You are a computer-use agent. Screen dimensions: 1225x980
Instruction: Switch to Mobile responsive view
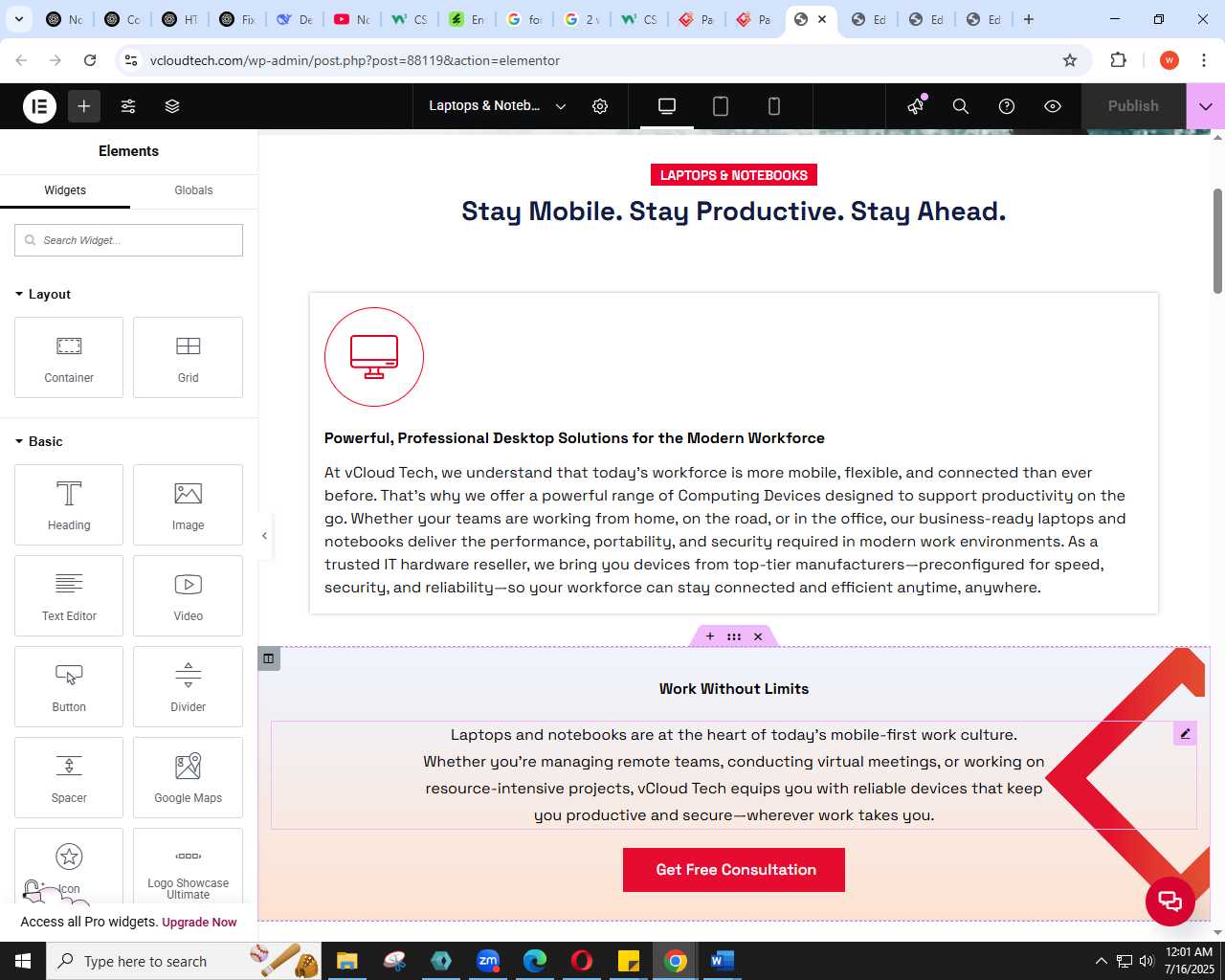click(774, 106)
